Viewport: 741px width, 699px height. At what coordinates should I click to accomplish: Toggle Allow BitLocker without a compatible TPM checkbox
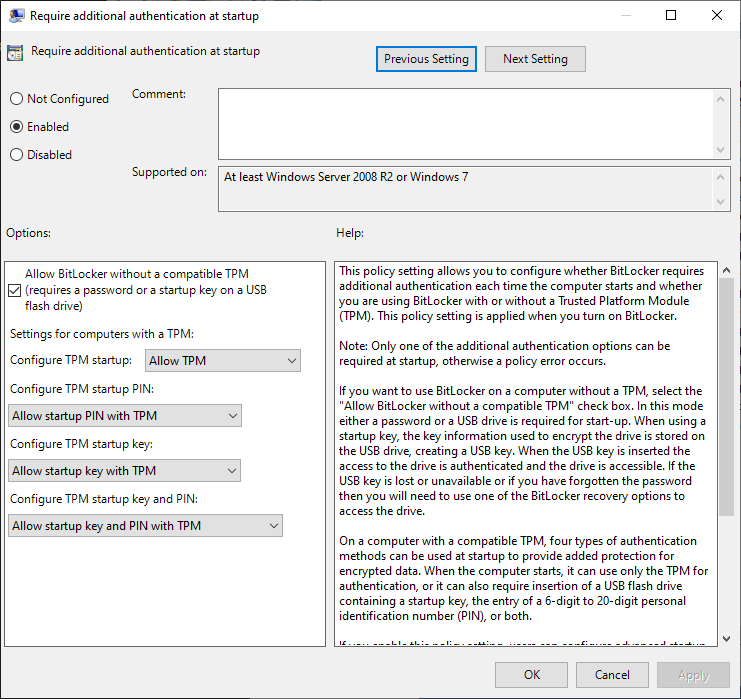point(15,290)
